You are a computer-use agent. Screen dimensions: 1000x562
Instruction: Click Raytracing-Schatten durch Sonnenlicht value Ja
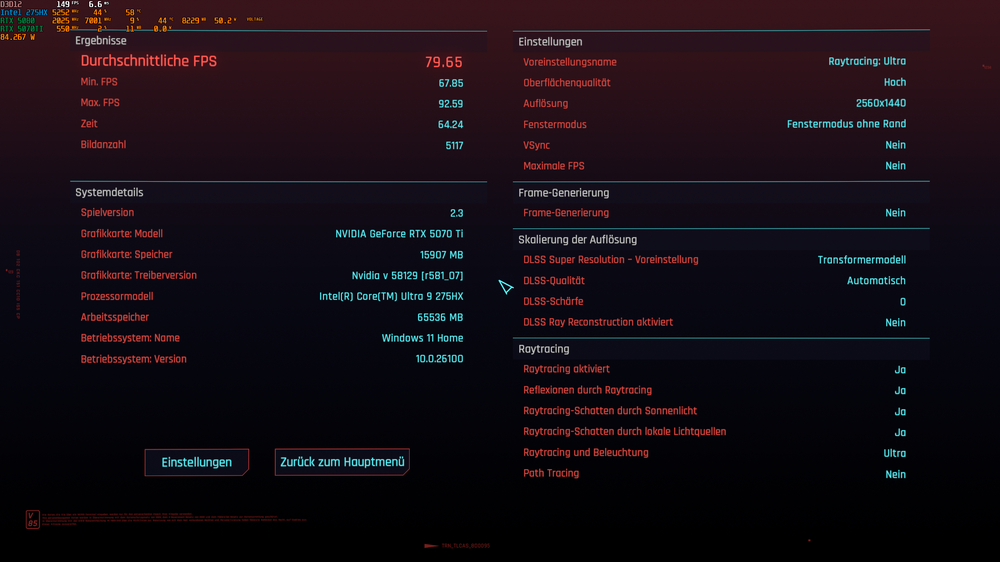coord(900,412)
